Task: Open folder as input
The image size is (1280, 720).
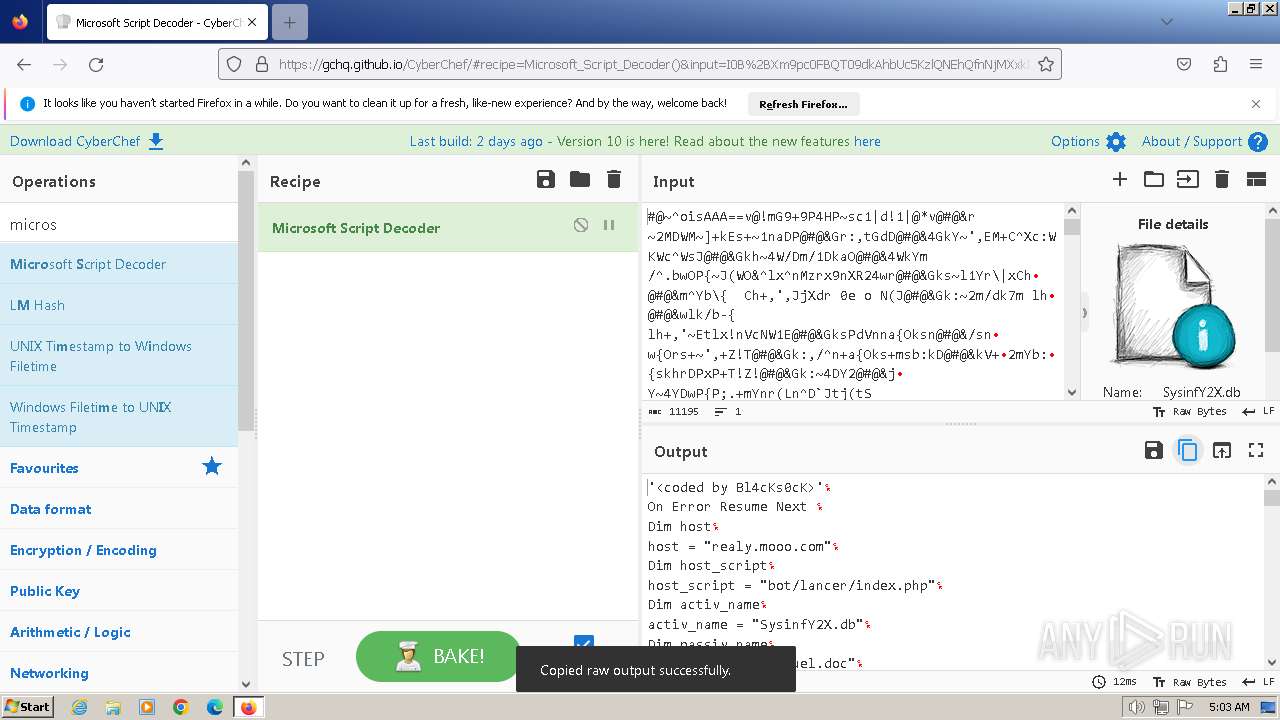Action: [x=1154, y=180]
